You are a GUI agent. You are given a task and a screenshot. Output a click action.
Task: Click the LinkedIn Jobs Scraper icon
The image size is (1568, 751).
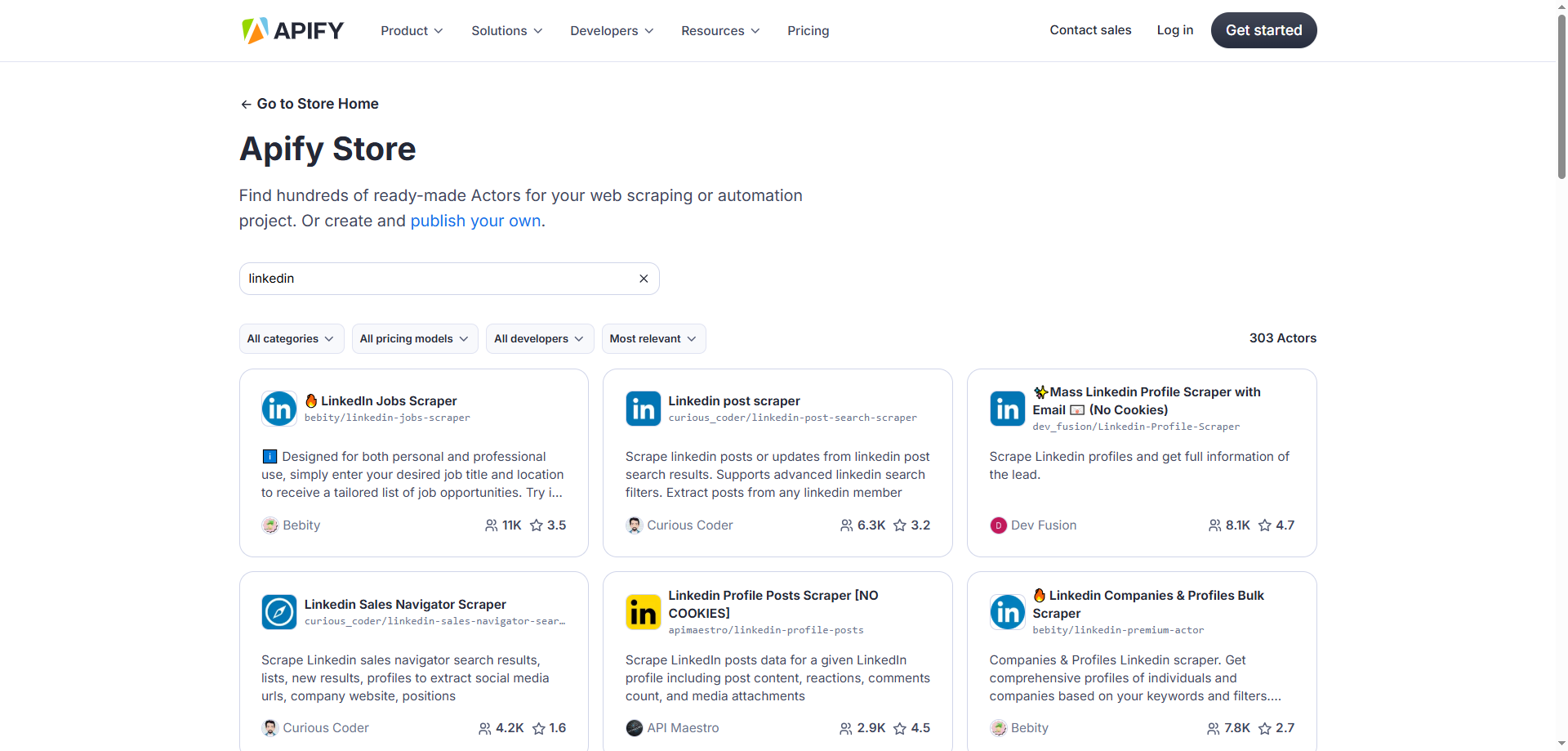279,409
